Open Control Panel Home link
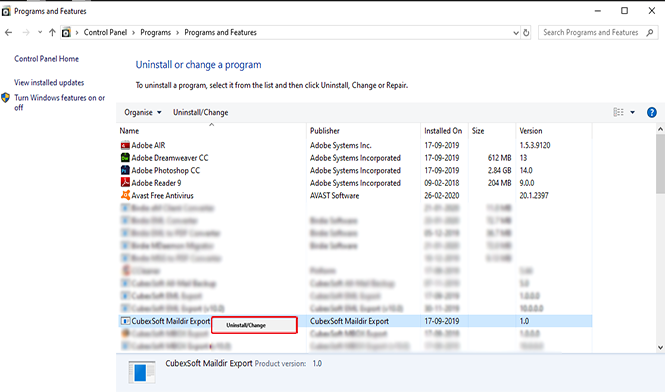The width and height of the screenshot is (665, 392). tap(47, 59)
